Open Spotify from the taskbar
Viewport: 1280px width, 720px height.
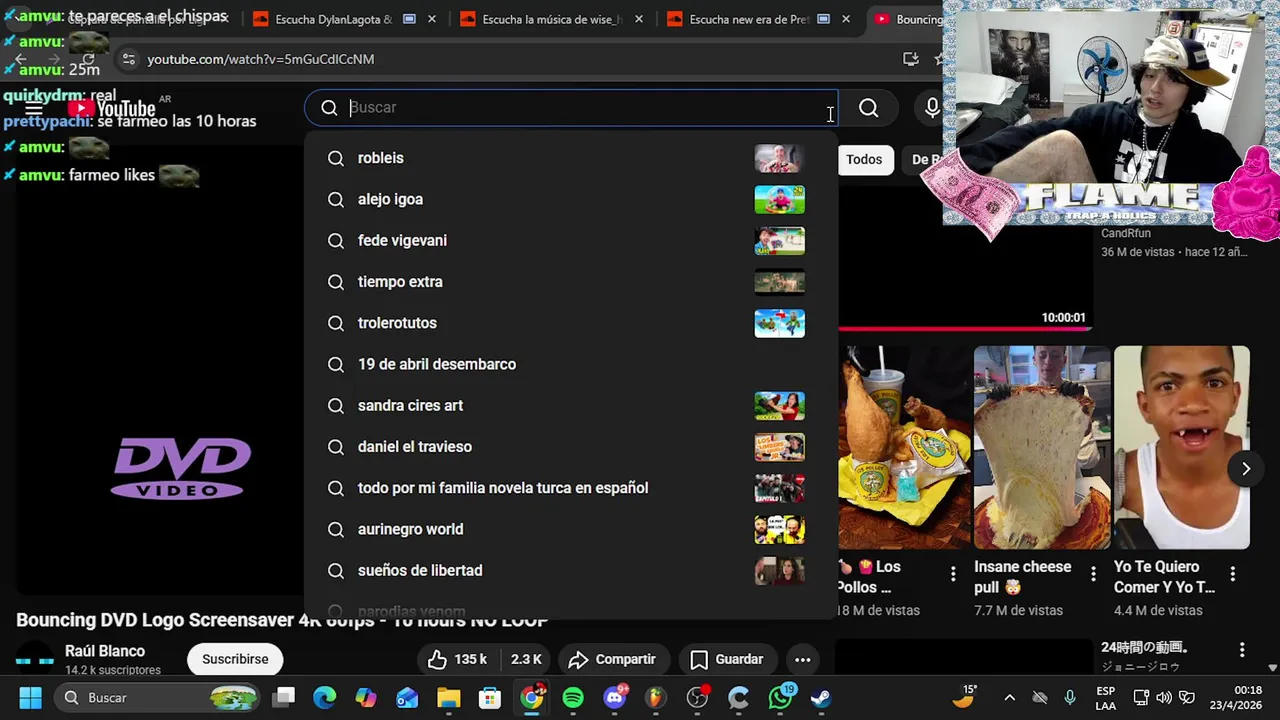[573, 697]
